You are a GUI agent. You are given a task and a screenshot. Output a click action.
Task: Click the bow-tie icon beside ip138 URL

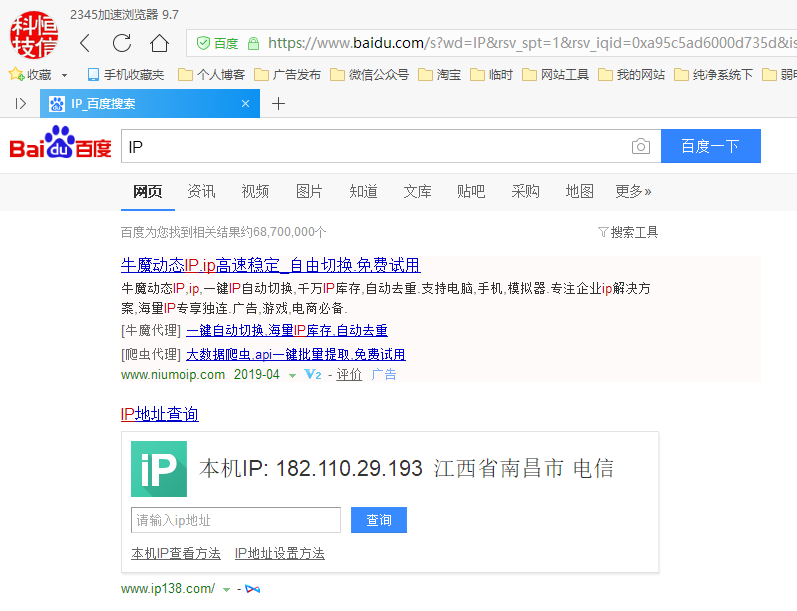pyautogui.click(x=253, y=589)
